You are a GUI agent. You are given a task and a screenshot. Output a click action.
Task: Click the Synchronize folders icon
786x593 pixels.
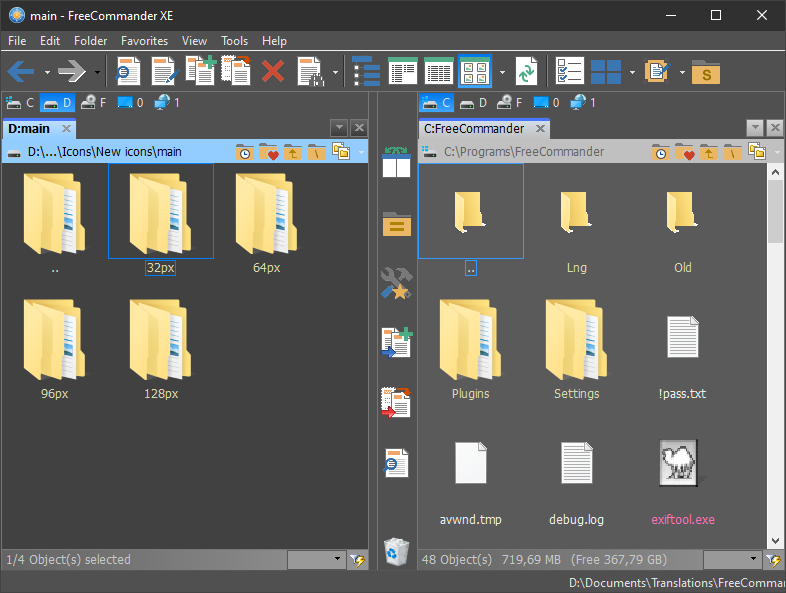coord(526,71)
